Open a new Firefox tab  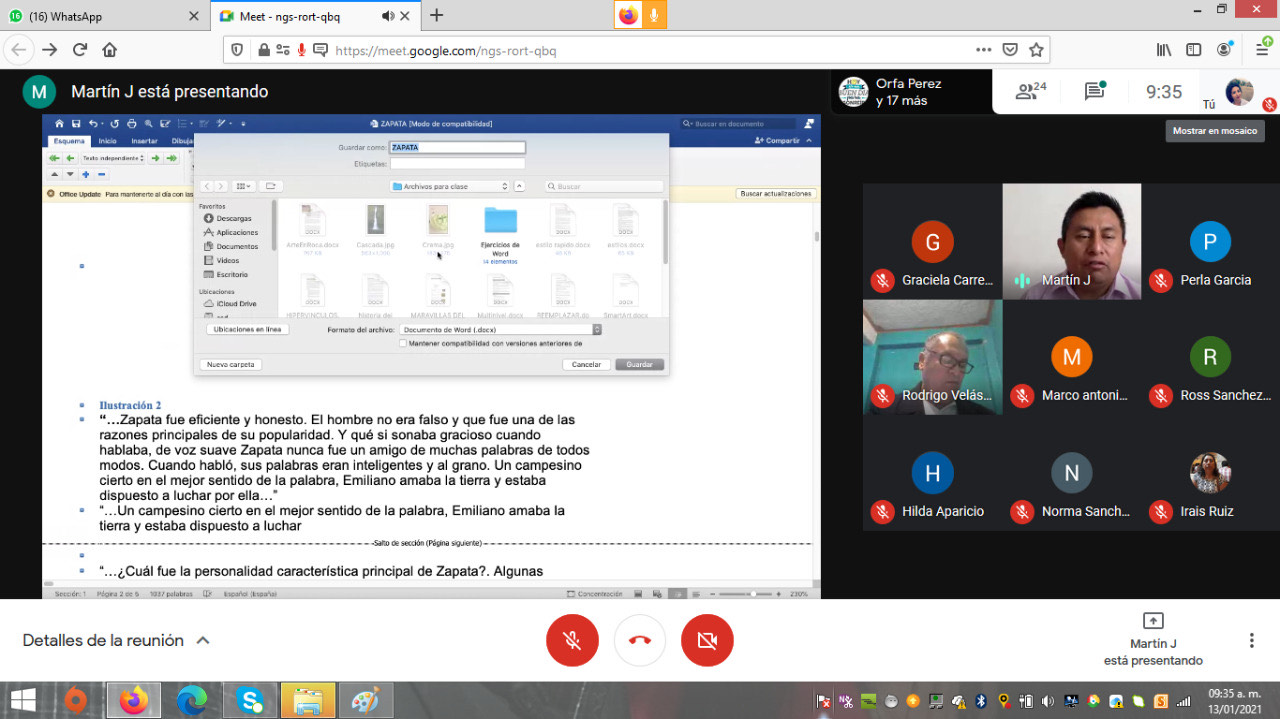[436, 16]
